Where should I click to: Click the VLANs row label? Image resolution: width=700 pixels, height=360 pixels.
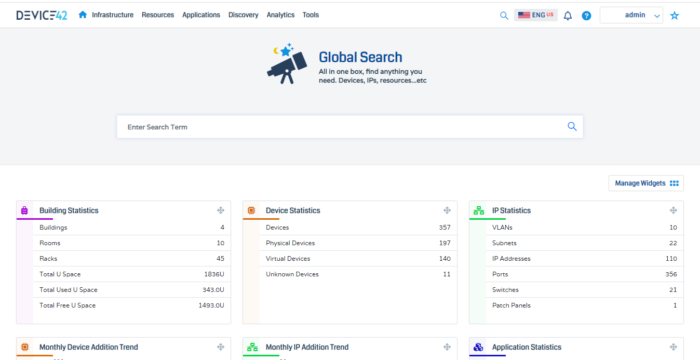[502, 227]
